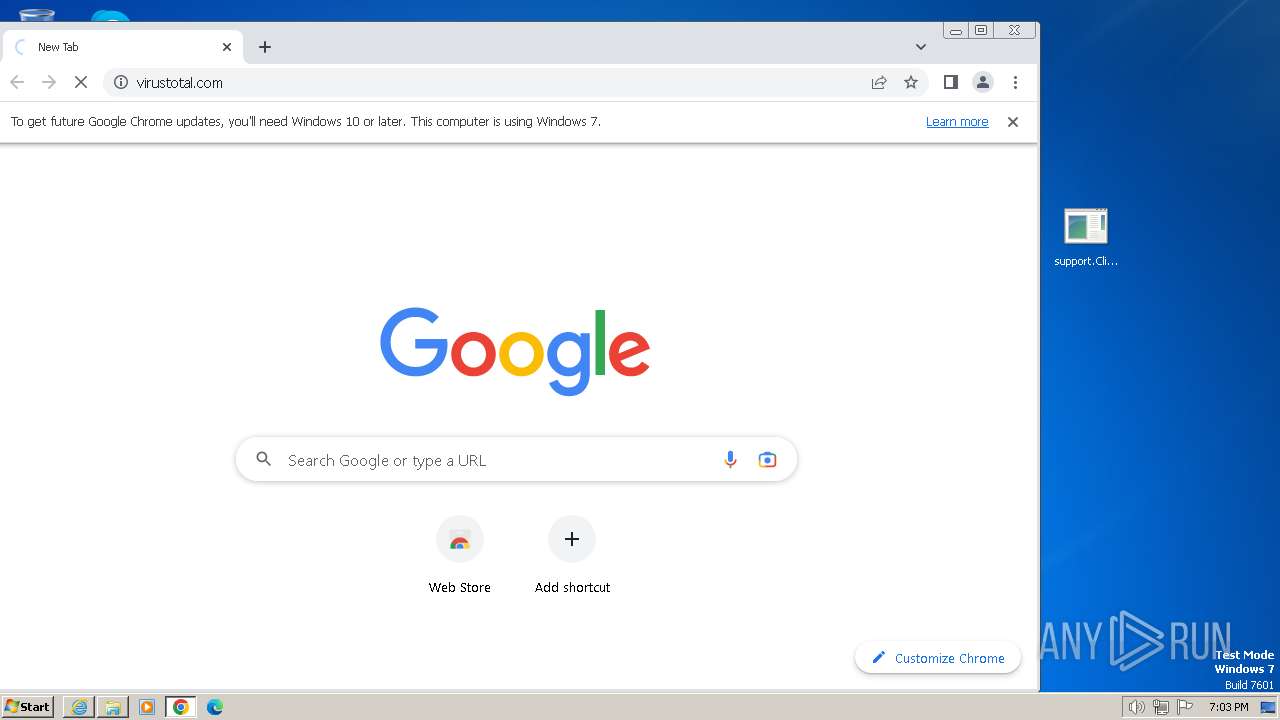Click the magnifier icon in search box

(264, 459)
